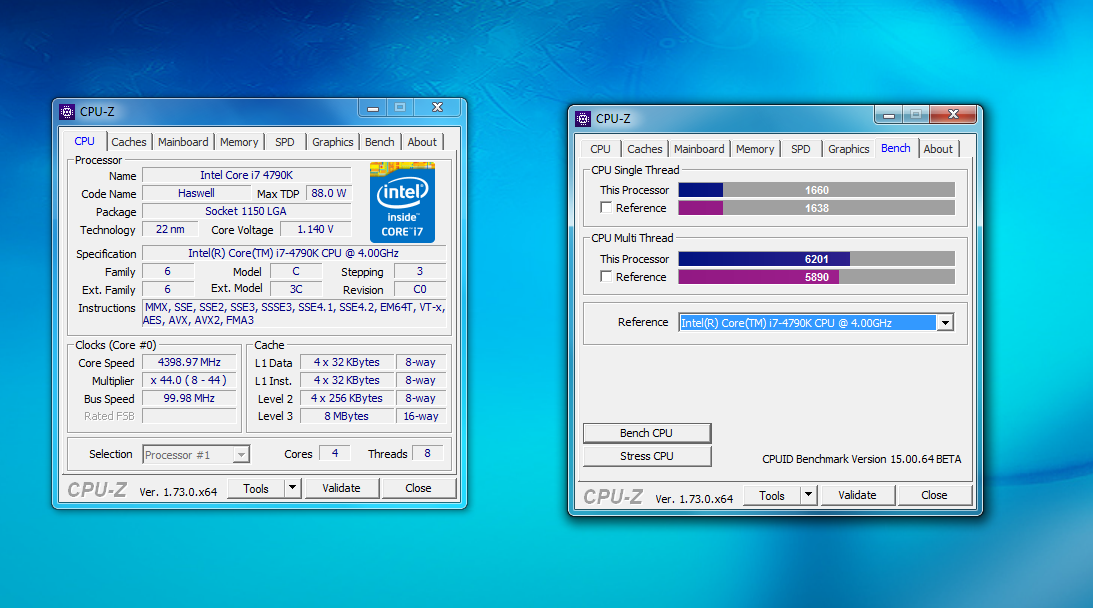
Task: Close the right CPU-Z Bench window with X
Action: [x=953, y=114]
